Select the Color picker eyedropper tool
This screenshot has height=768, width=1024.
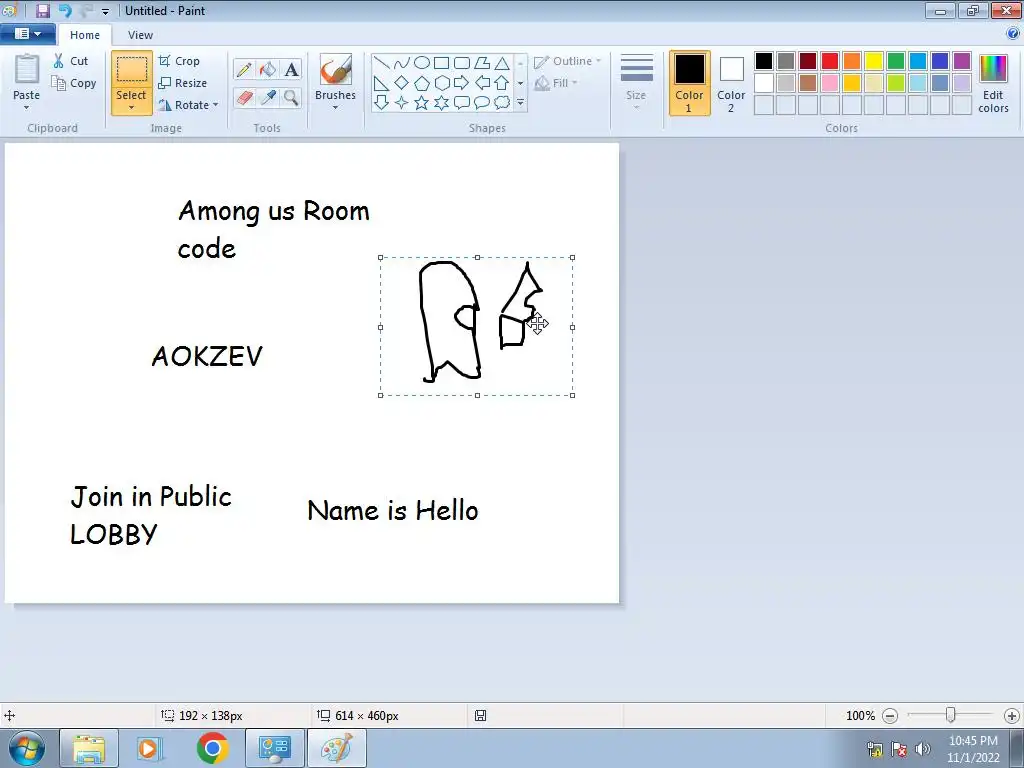[x=268, y=98]
